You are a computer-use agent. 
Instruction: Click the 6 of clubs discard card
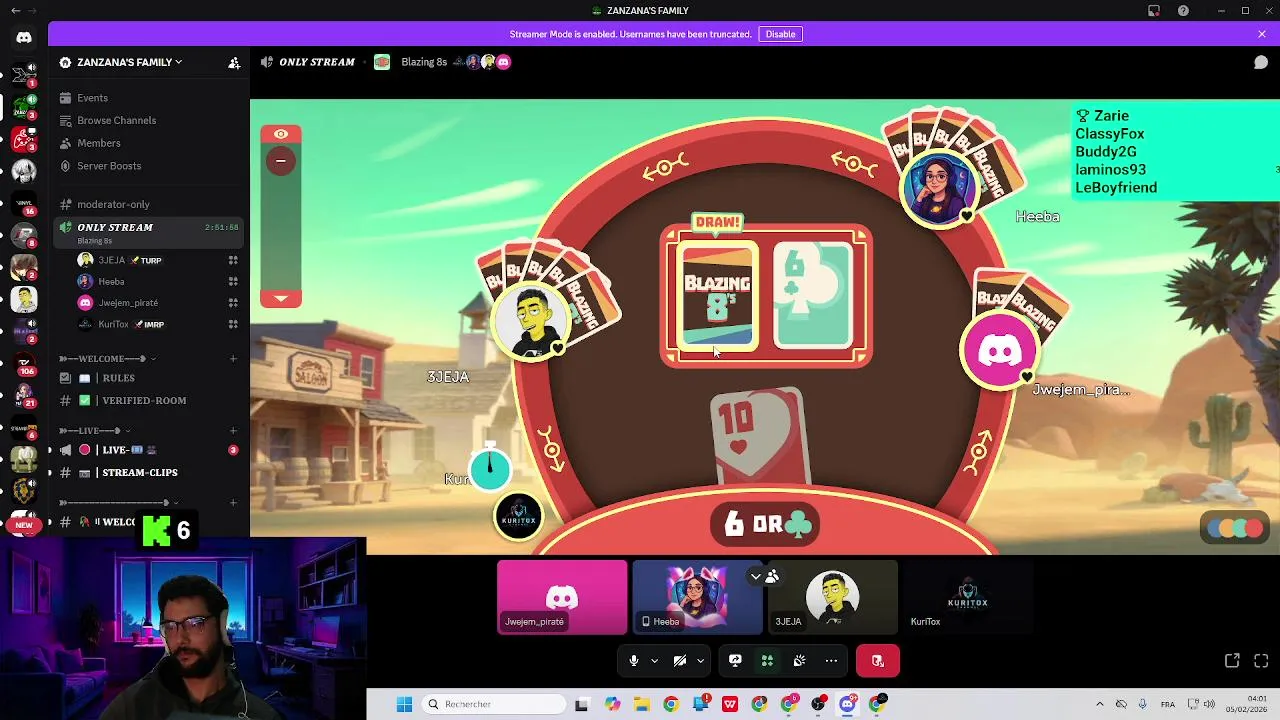813,297
